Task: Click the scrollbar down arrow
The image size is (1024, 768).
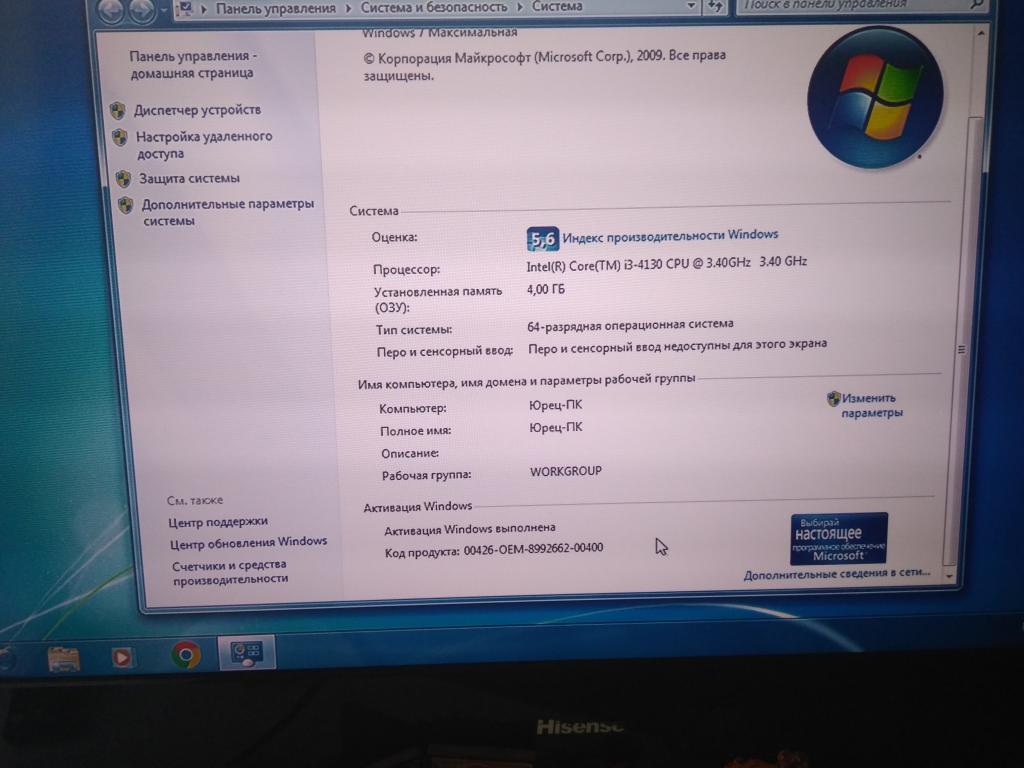Action: pos(950,576)
